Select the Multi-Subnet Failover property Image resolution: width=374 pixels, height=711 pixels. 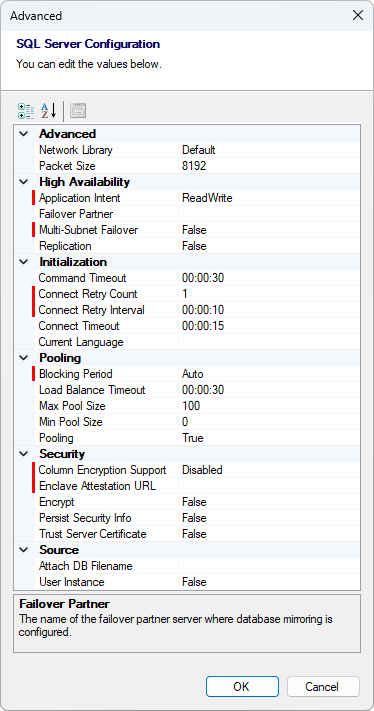pyautogui.click(x=88, y=230)
